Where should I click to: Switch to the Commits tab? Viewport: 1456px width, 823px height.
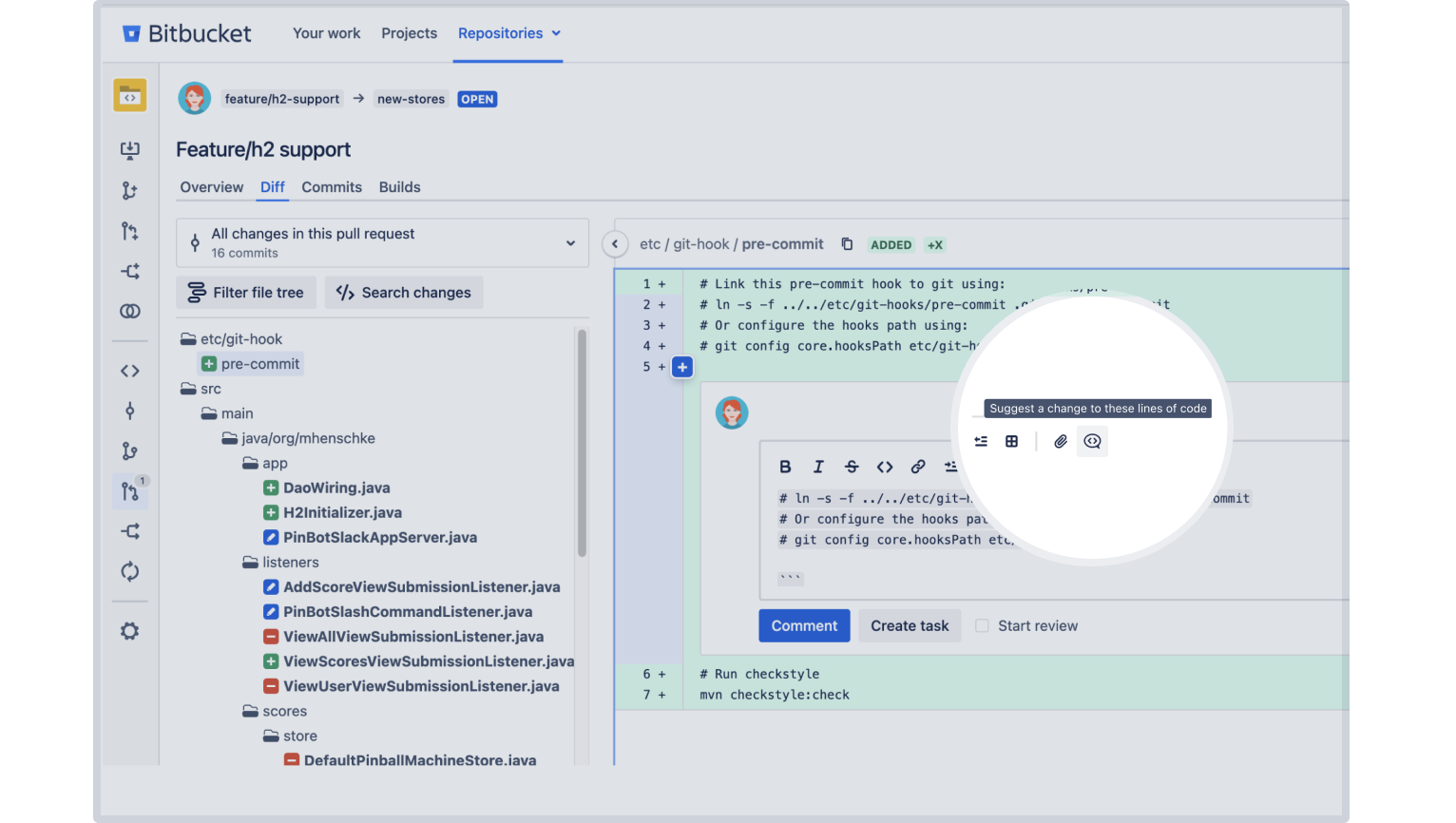(332, 187)
